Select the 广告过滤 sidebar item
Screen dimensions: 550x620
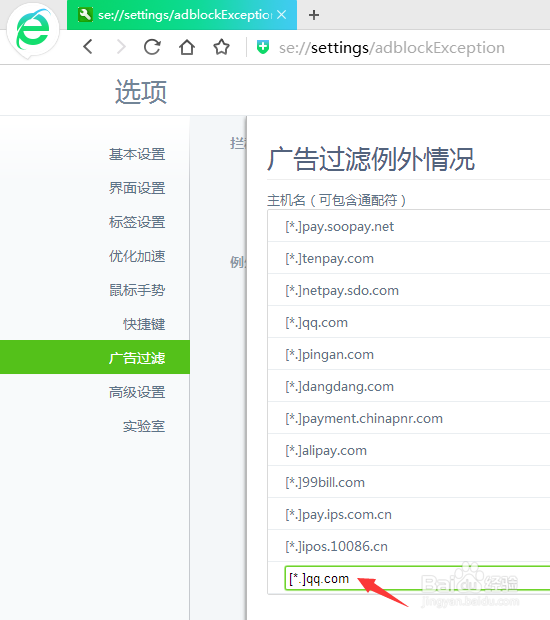[x=95, y=357]
